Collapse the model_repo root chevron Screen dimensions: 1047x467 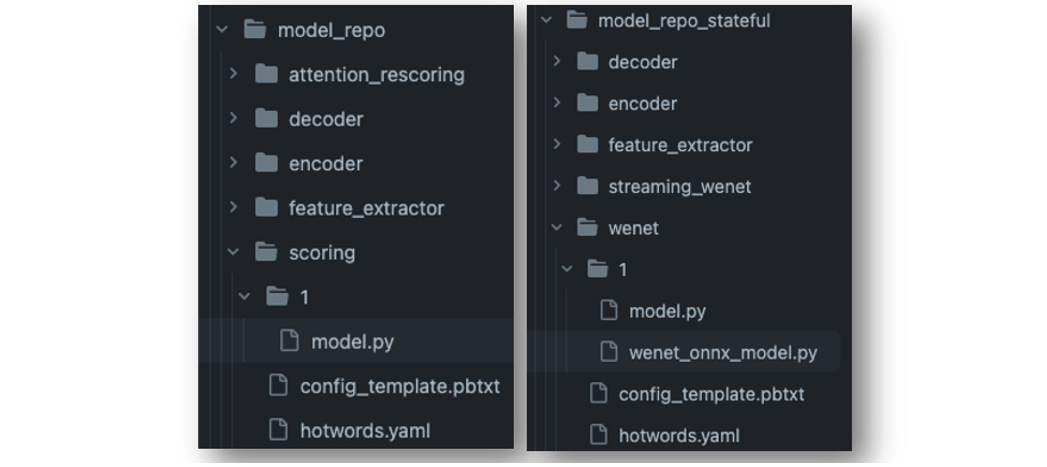click(x=222, y=29)
